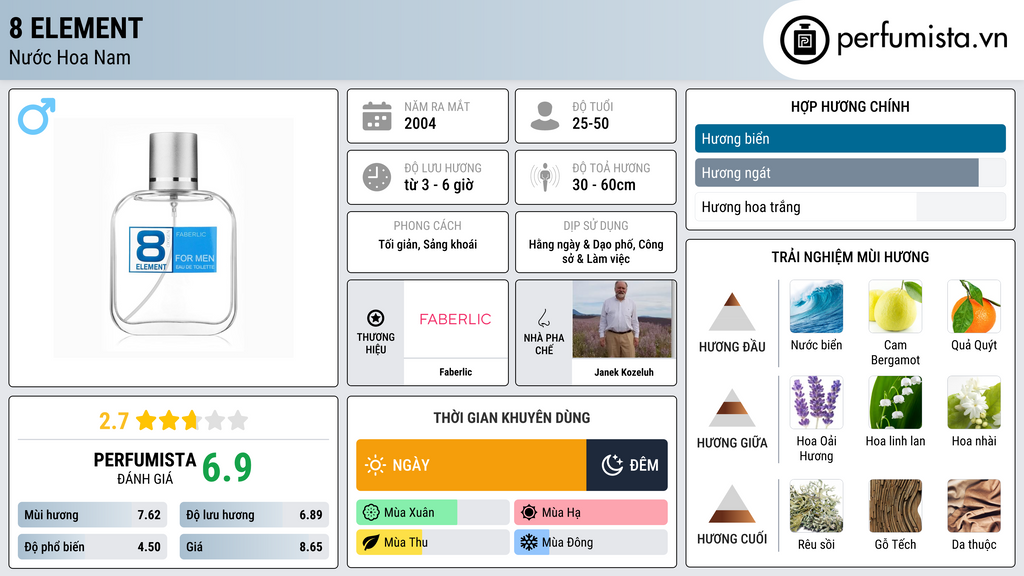Click the perfumista.vn perfume bottle logo icon
The width and height of the screenshot is (1024, 576).
pos(805,40)
